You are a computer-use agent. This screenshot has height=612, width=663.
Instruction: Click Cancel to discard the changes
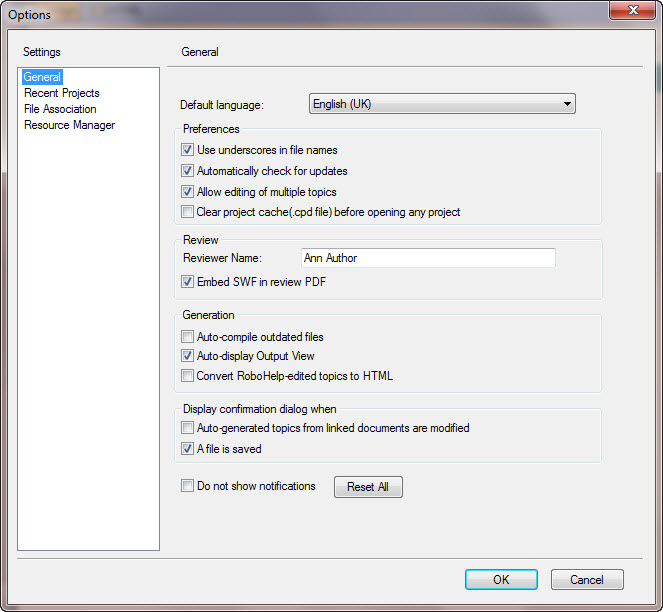coord(587,580)
